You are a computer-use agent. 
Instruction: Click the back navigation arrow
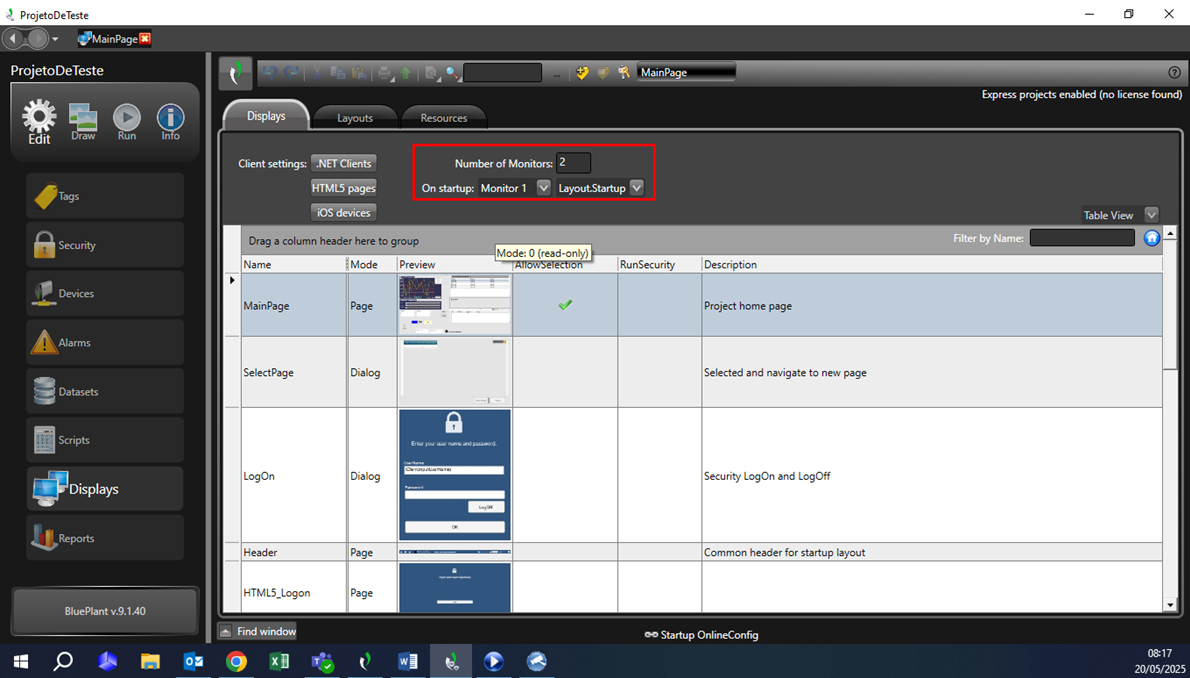point(14,38)
